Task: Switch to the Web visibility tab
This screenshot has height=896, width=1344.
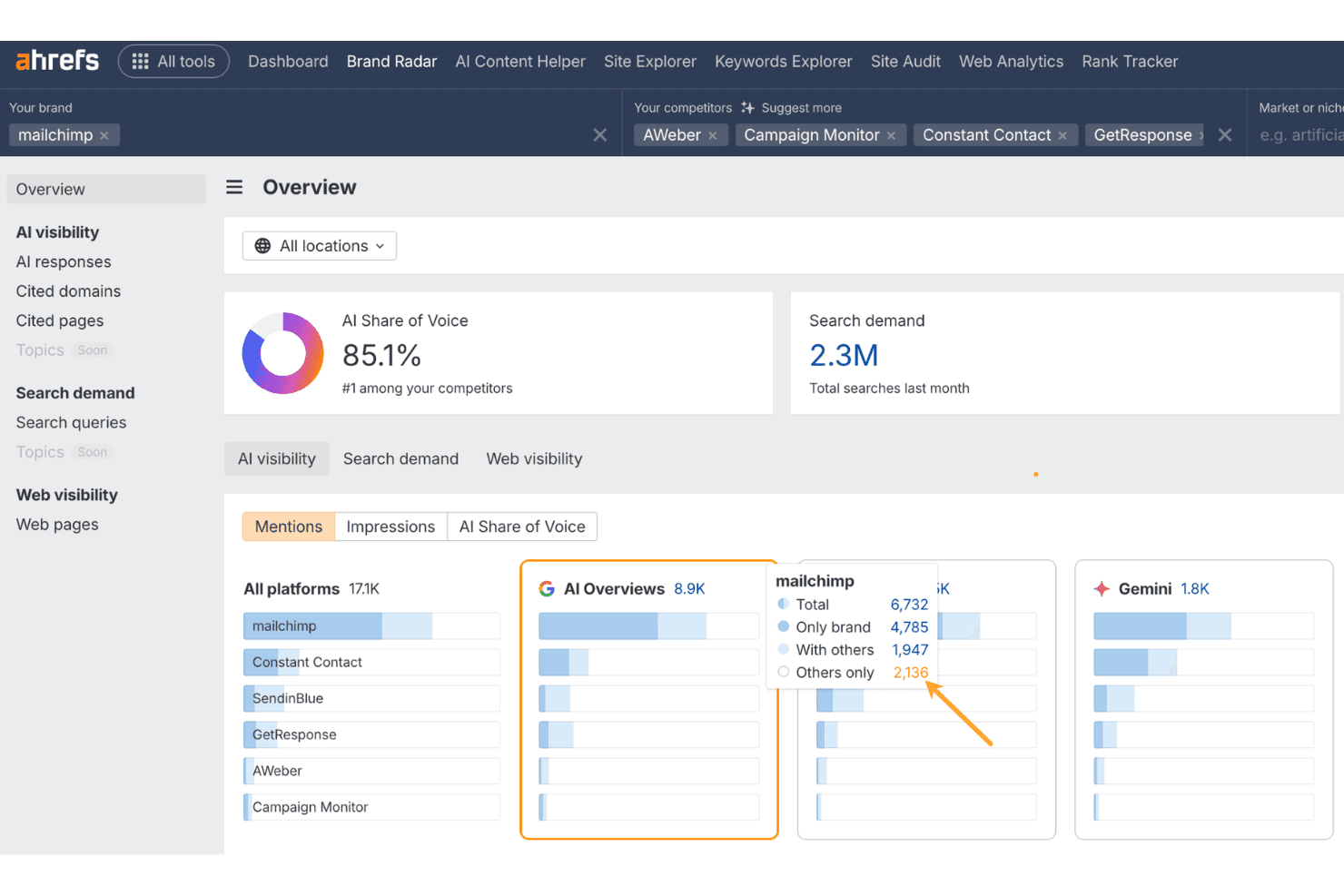Action: pyautogui.click(x=534, y=459)
